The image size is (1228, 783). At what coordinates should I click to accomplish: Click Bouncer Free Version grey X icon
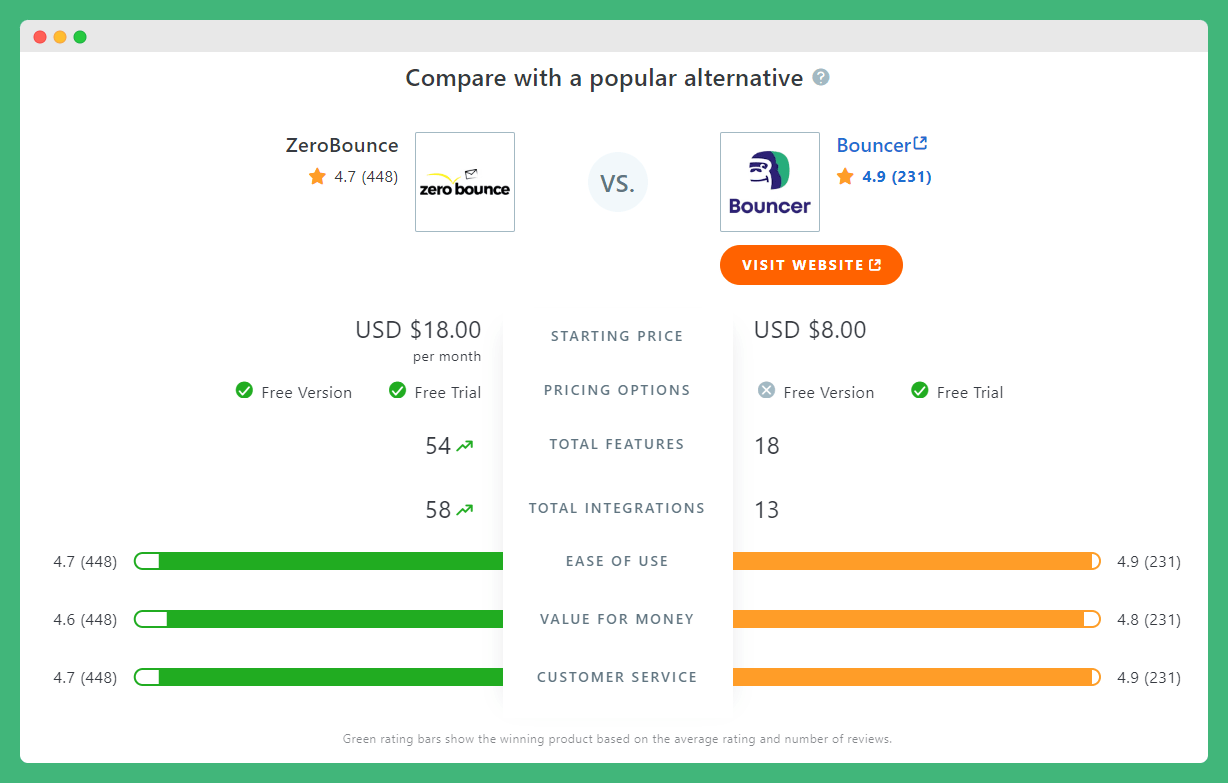(766, 391)
